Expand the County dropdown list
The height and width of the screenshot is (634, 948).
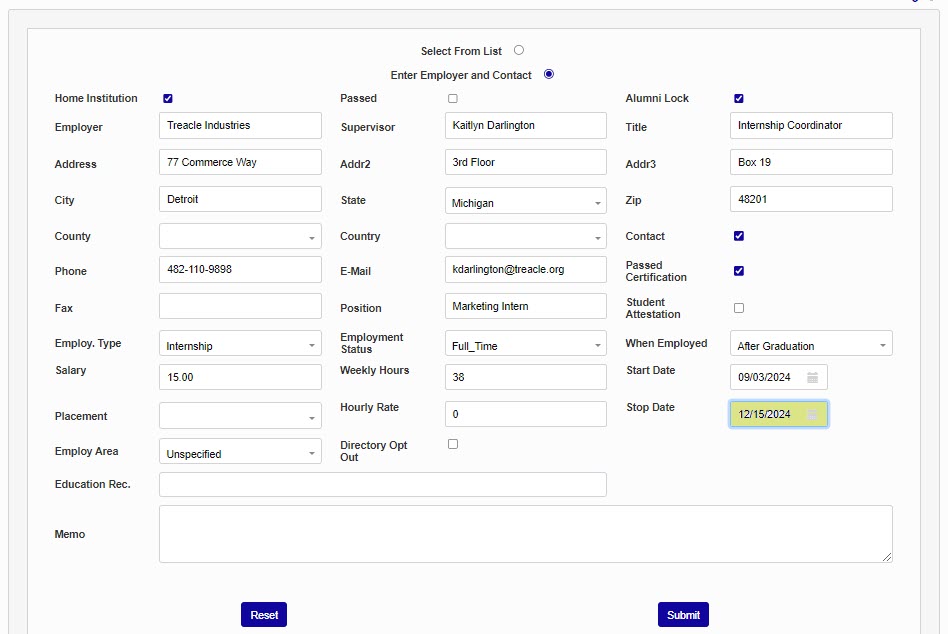pos(240,237)
